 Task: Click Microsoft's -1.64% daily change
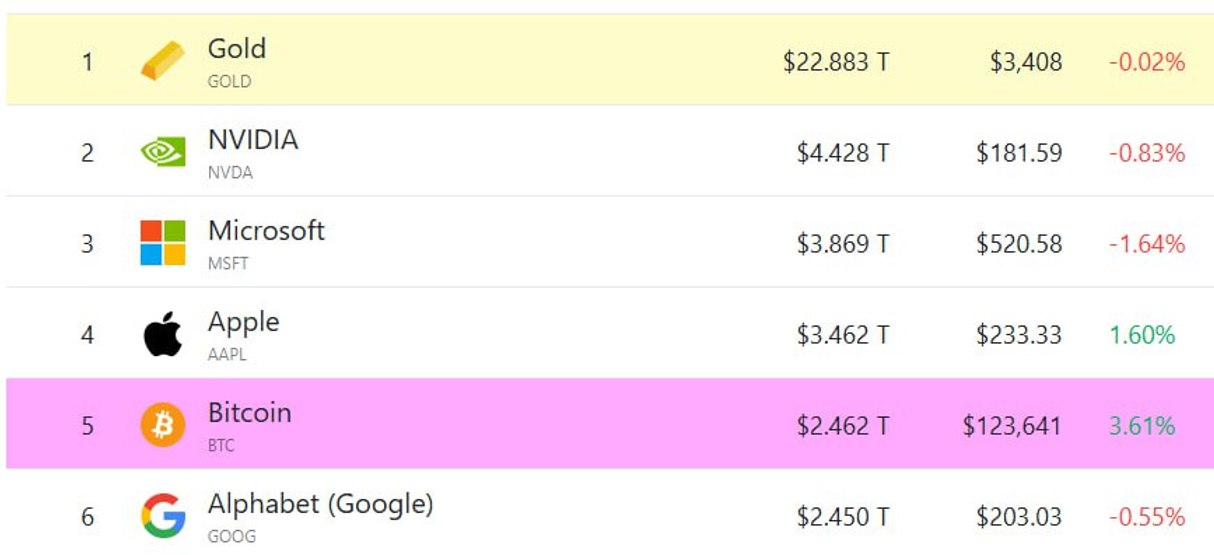(x=1146, y=244)
